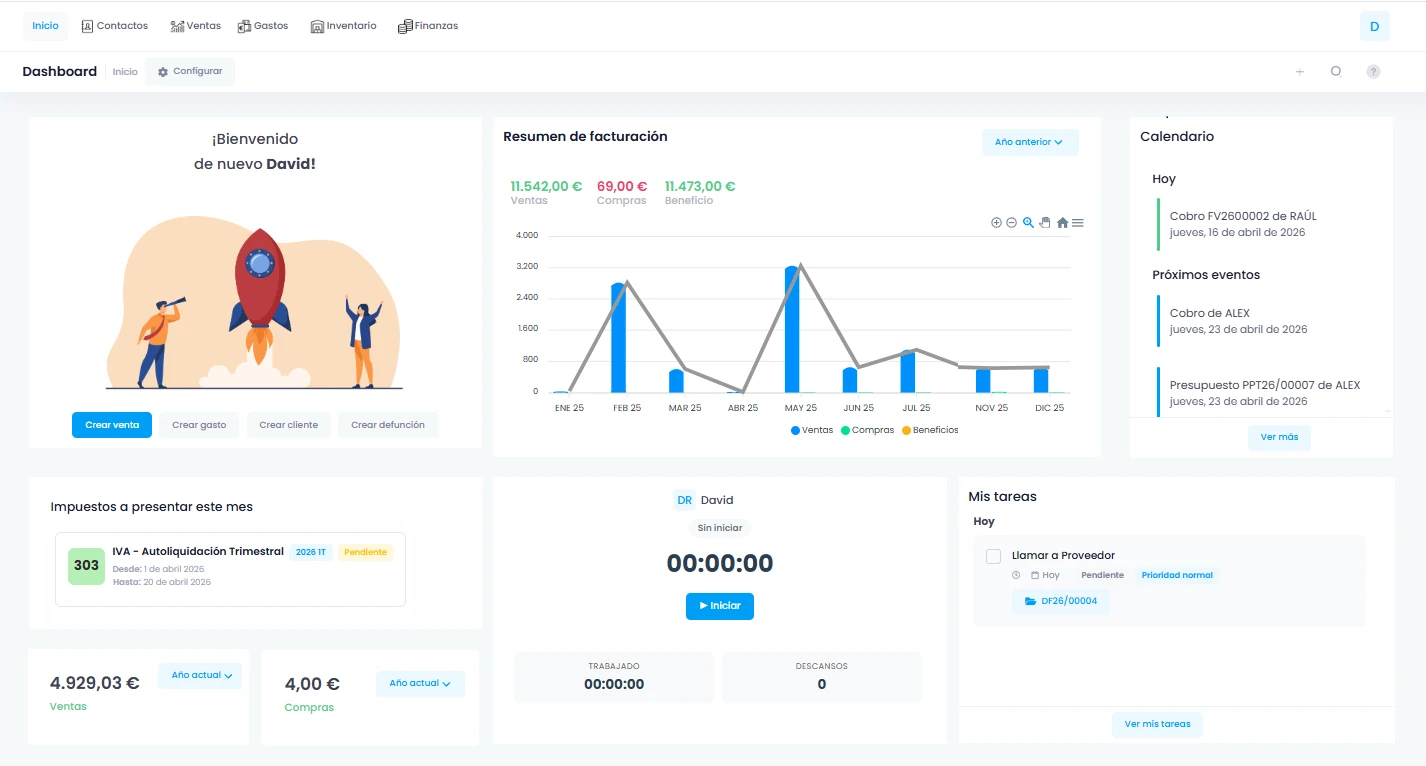This screenshot has width=1426, height=766.
Task: Toggle Beneficios orange legend marker
Action: [907, 430]
